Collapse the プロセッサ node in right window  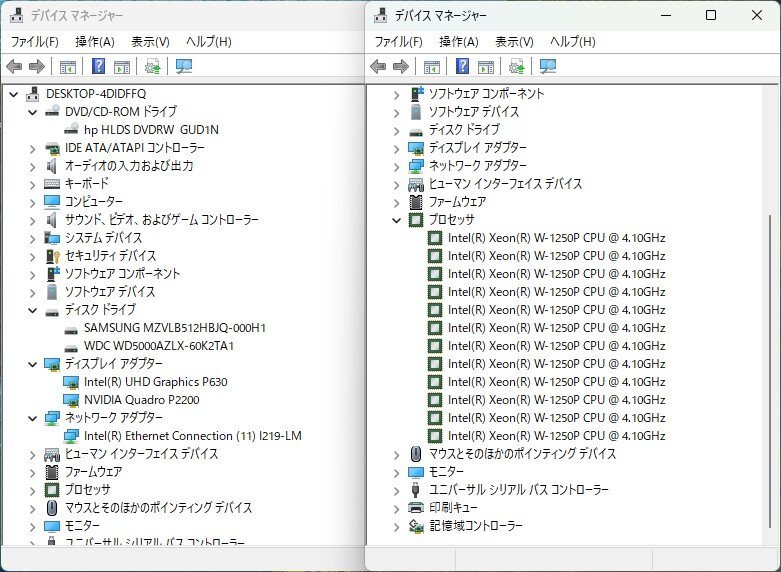click(x=396, y=220)
